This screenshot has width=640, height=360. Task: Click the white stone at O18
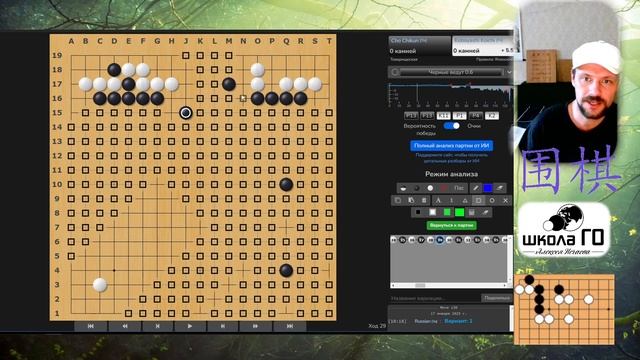(x=258, y=70)
